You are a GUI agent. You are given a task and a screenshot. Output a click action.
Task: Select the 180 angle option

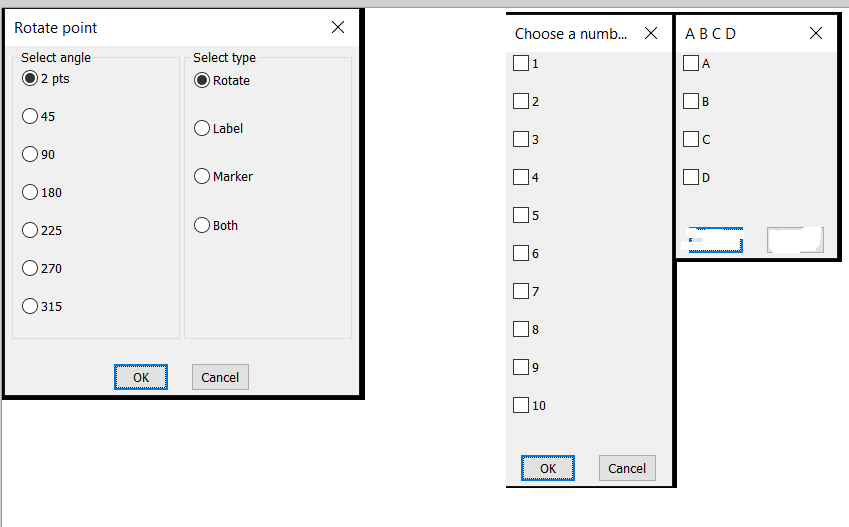click(x=30, y=192)
